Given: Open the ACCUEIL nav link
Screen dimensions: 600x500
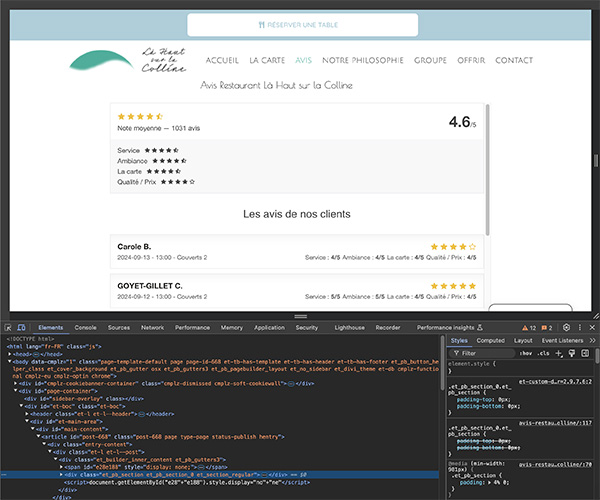Looking at the screenshot, I should click(222, 60).
